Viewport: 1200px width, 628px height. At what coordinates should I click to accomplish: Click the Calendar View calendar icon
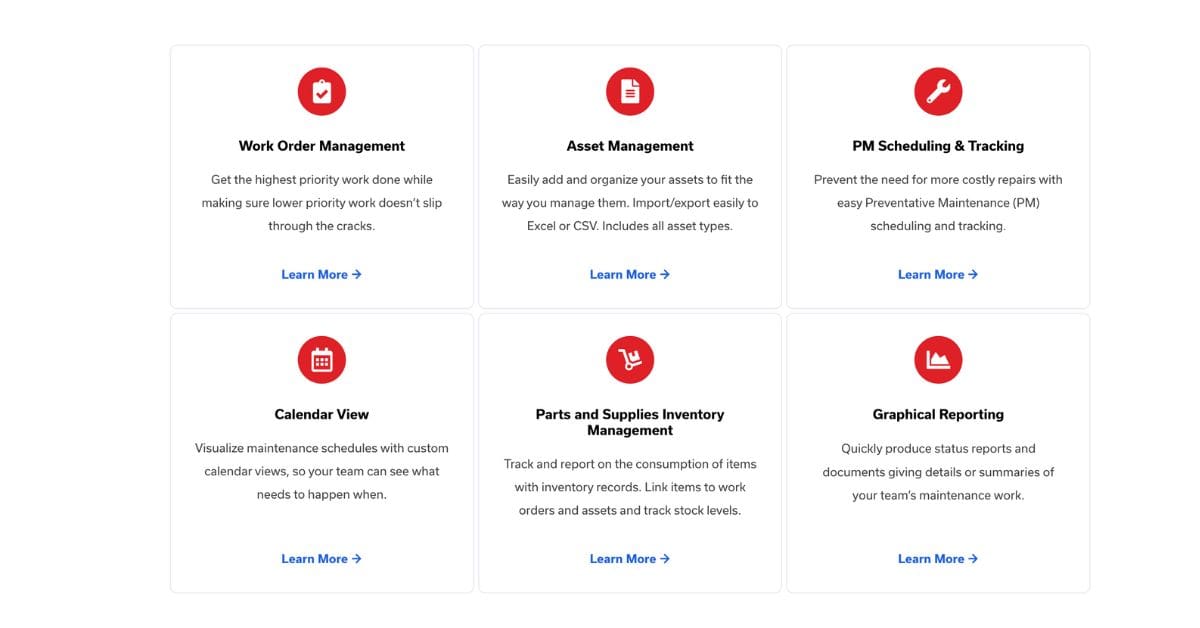321,359
